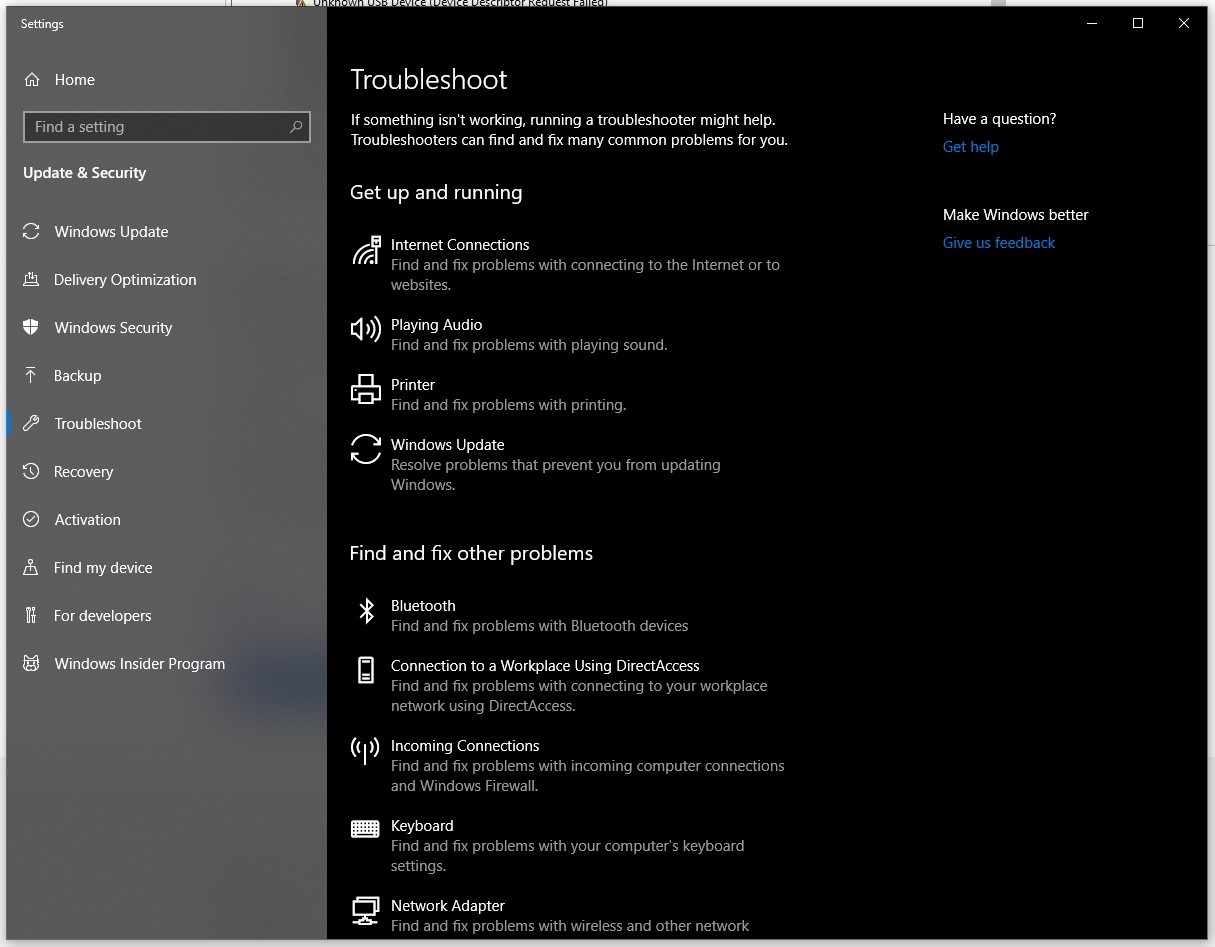Click the 'Get up and running' heading
Image resolution: width=1215 pixels, height=947 pixels.
point(436,193)
